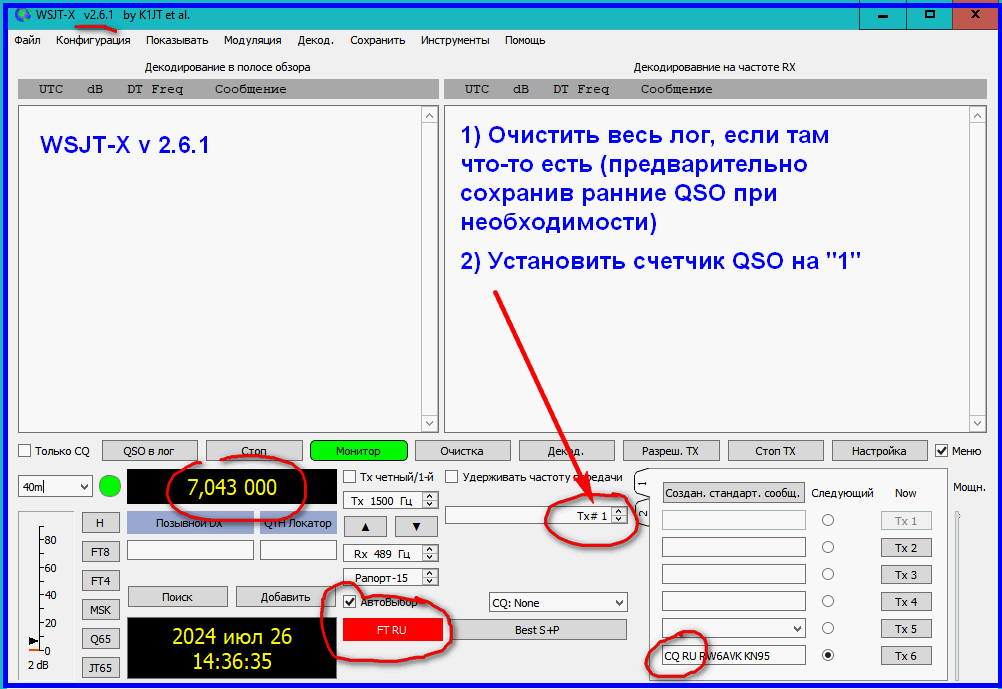This screenshot has width=1002, height=689.
Task: Click the green Монитор button
Action: pos(358,451)
